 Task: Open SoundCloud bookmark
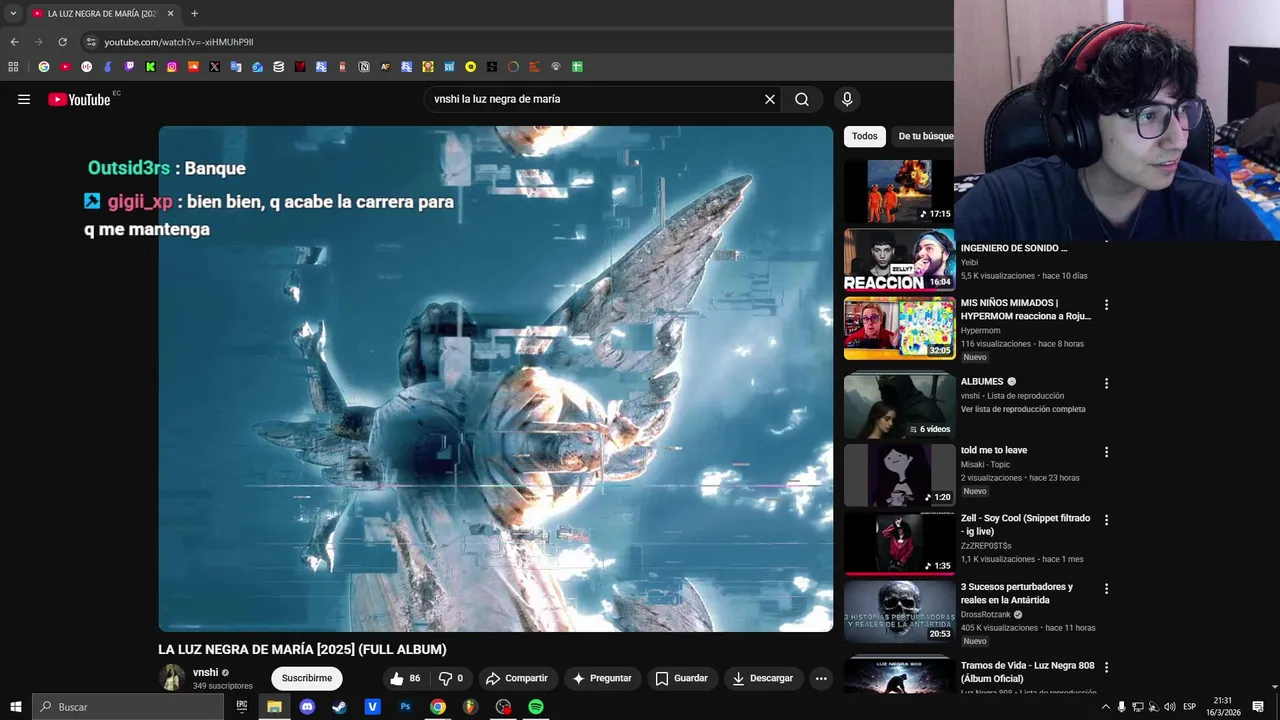(193, 67)
